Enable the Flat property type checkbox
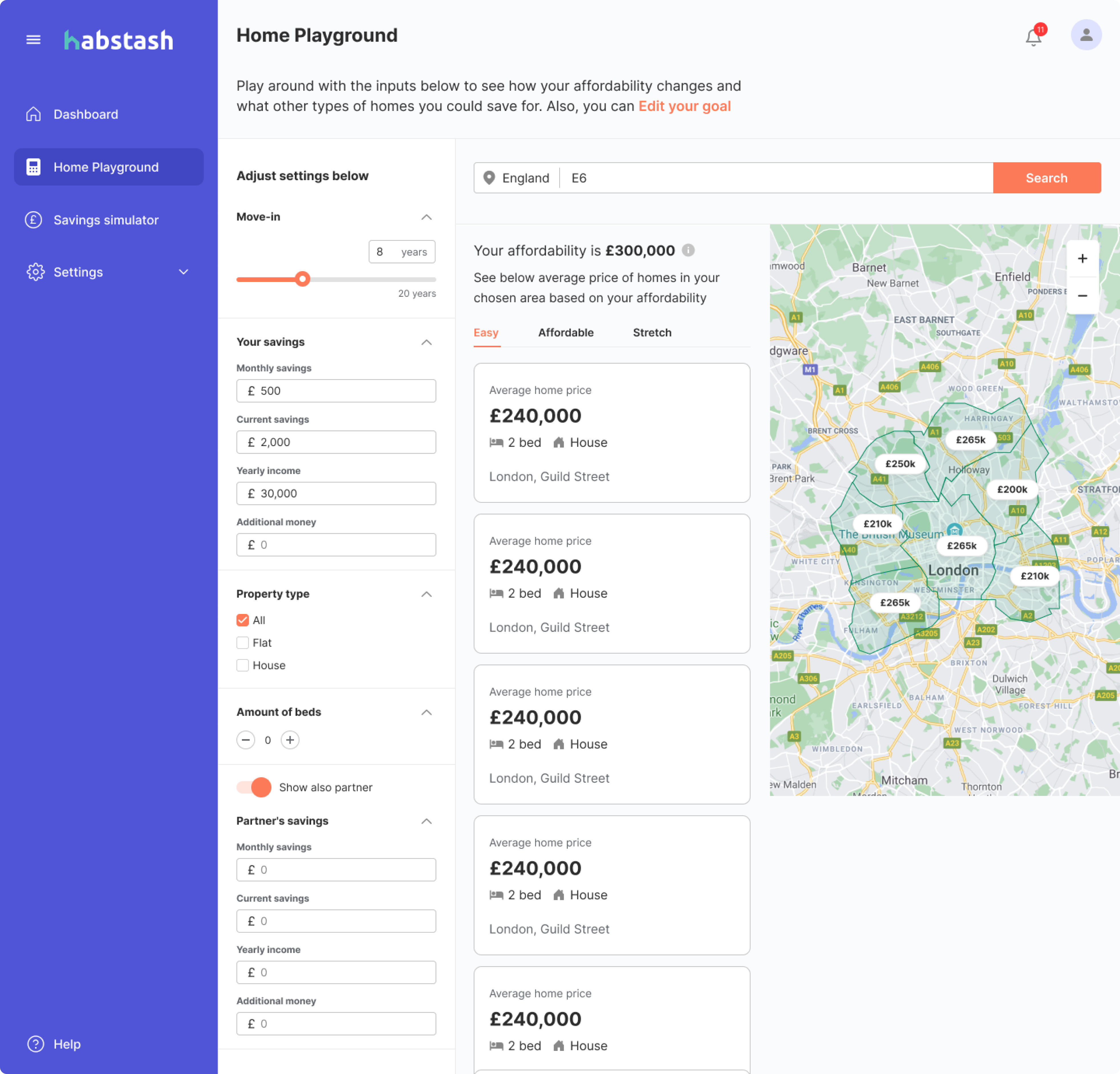This screenshot has height=1074, width=1120. (x=242, y=643)
